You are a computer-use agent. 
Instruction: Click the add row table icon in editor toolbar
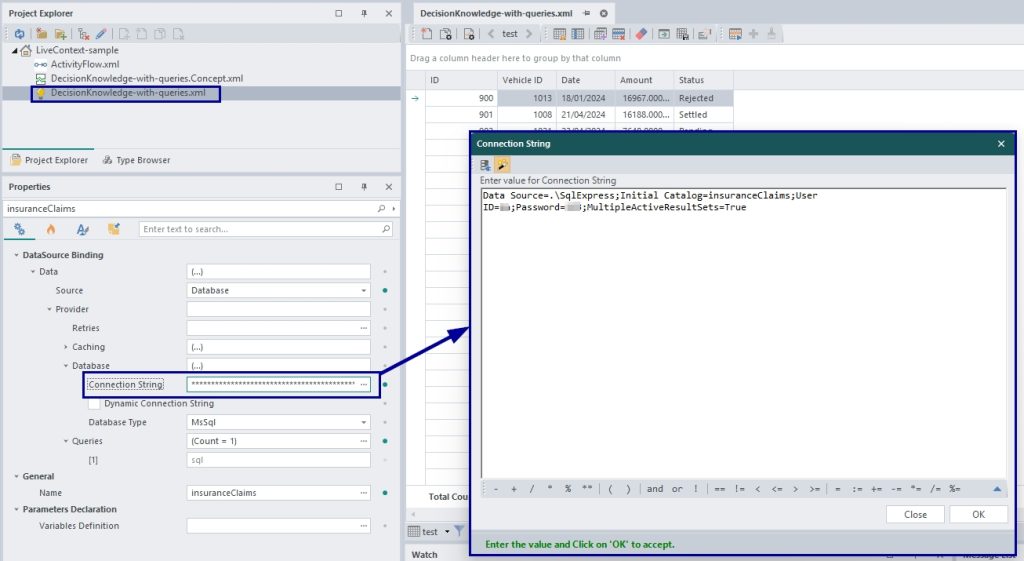(600, 34)
